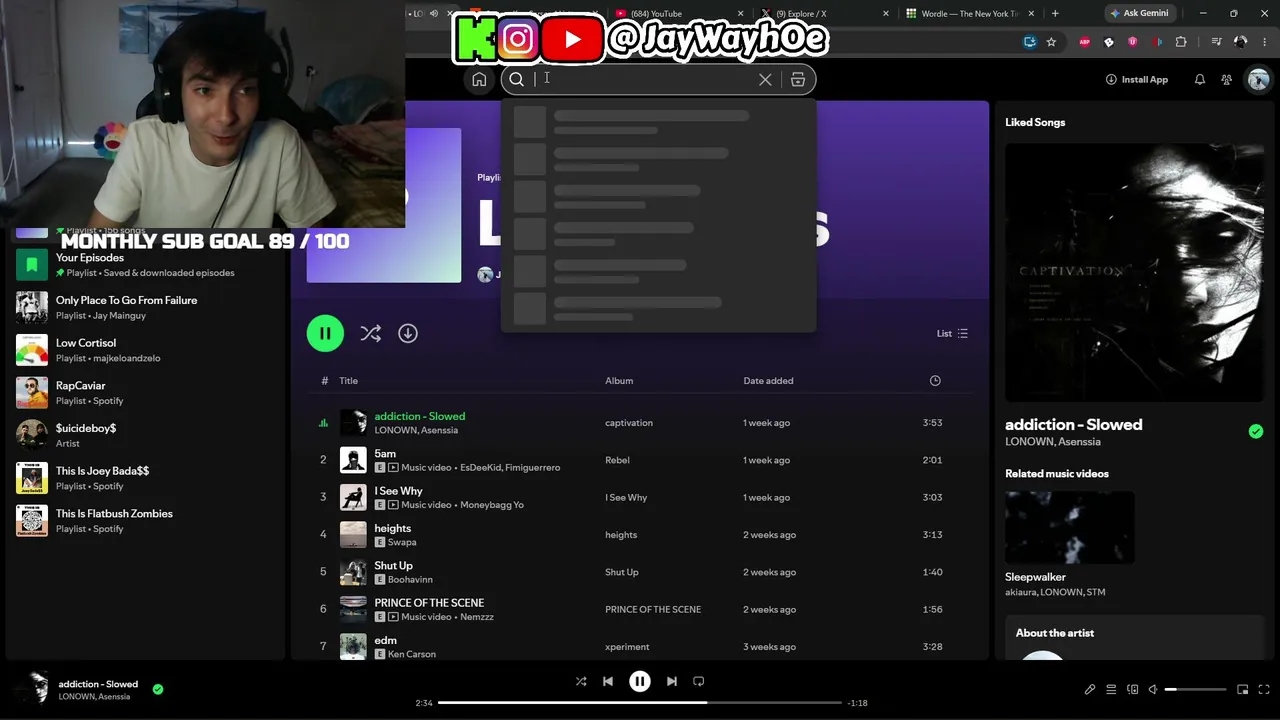Pause the playlist with the green button
This screenshot has height=720, width=1280.
(x=325, y=333)
